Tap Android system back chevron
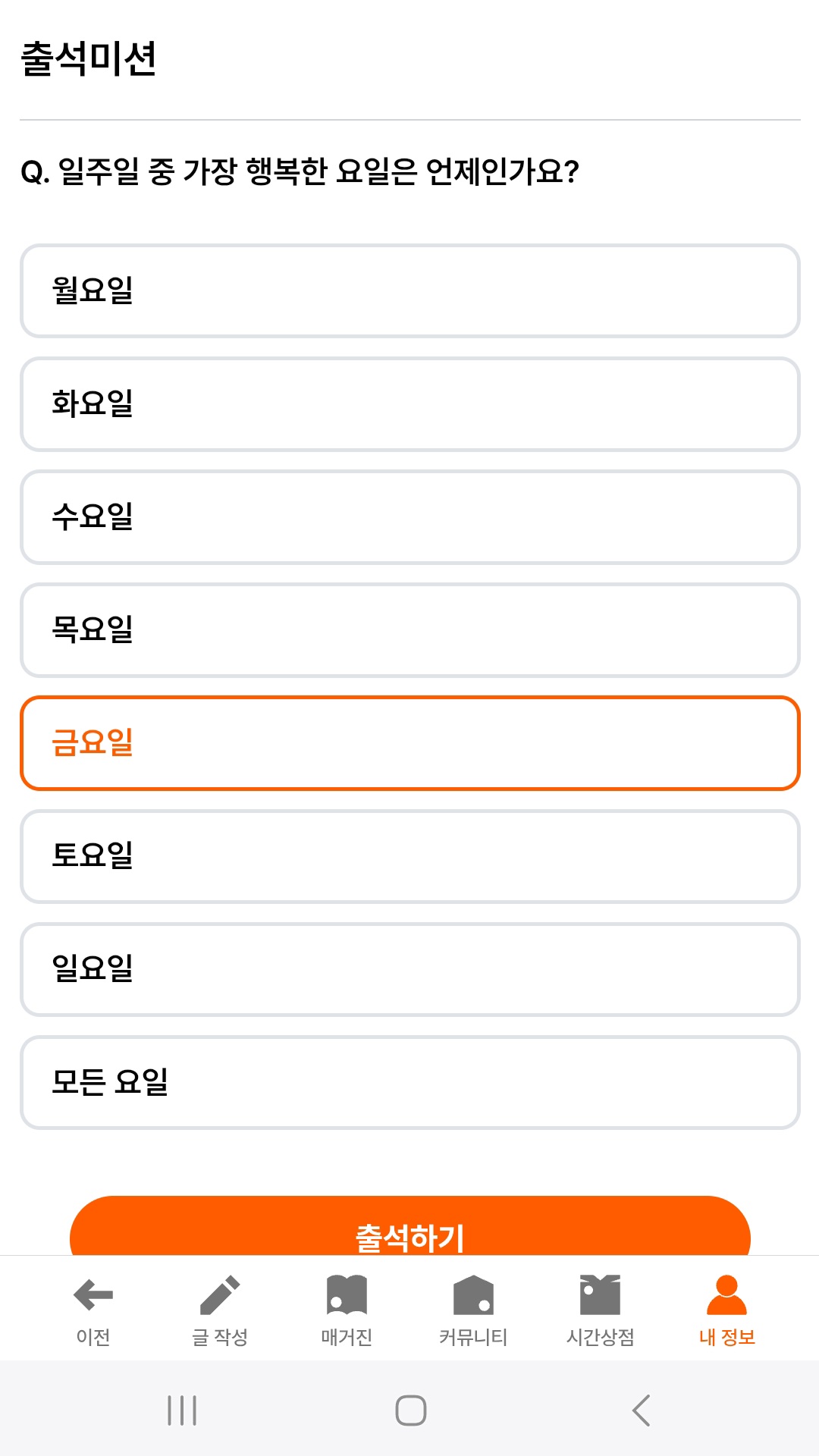 click(641, 1410)
